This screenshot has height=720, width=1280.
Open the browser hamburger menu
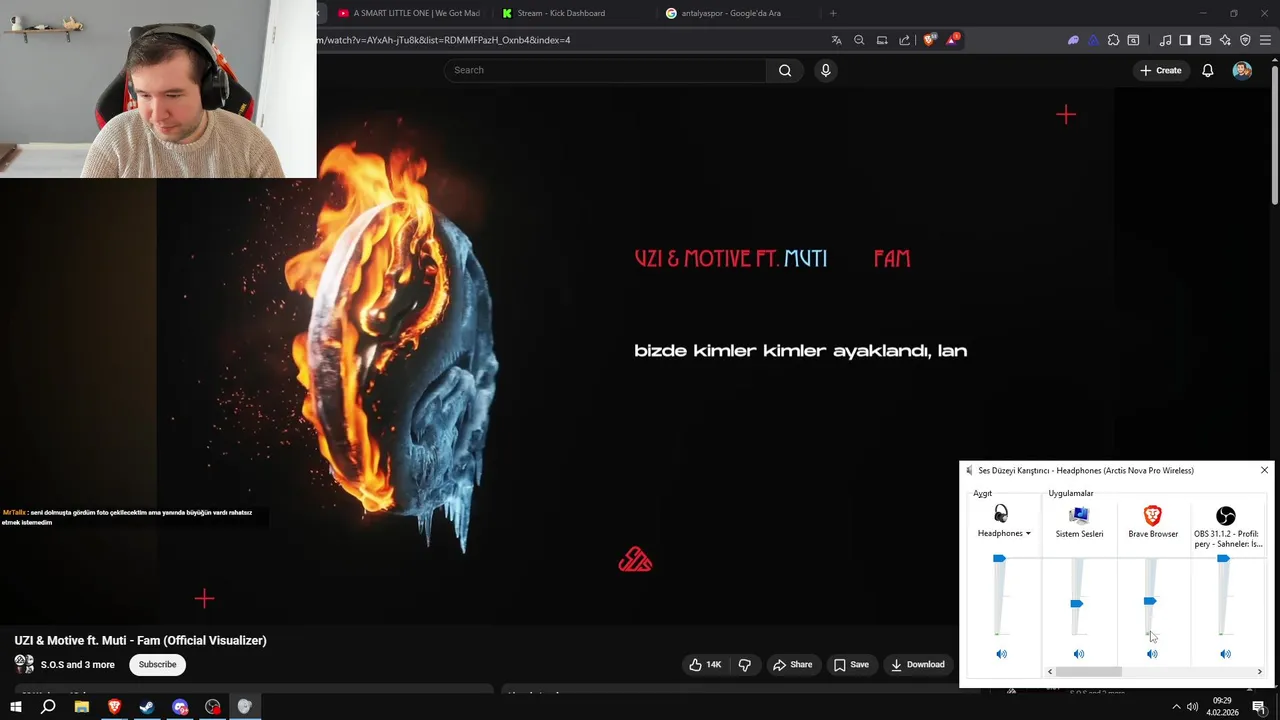tap(1266, 40)
